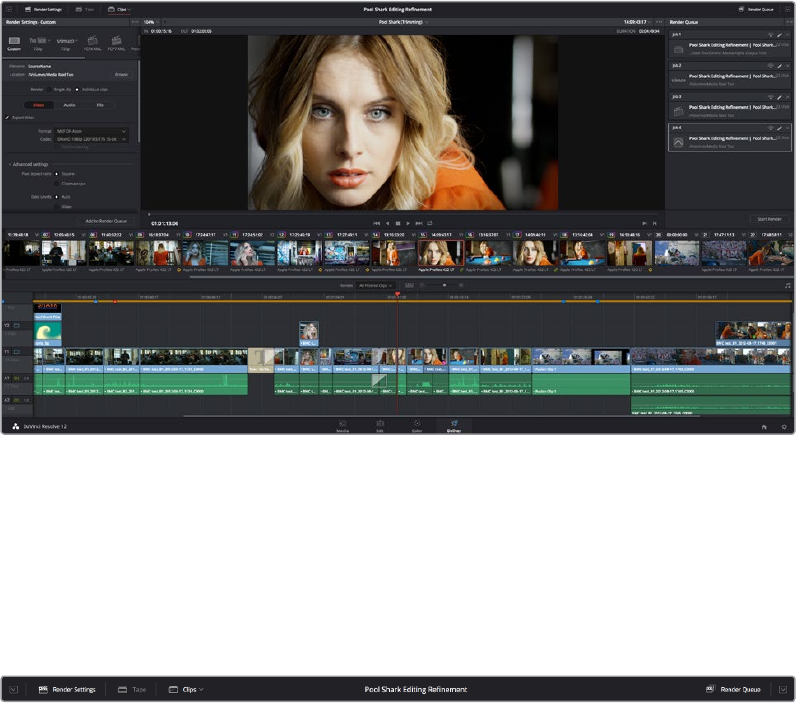Screen dimensions: 796x703
Task: Select Cinemascope pixel aspect ratio
Action: pos(58,183)
